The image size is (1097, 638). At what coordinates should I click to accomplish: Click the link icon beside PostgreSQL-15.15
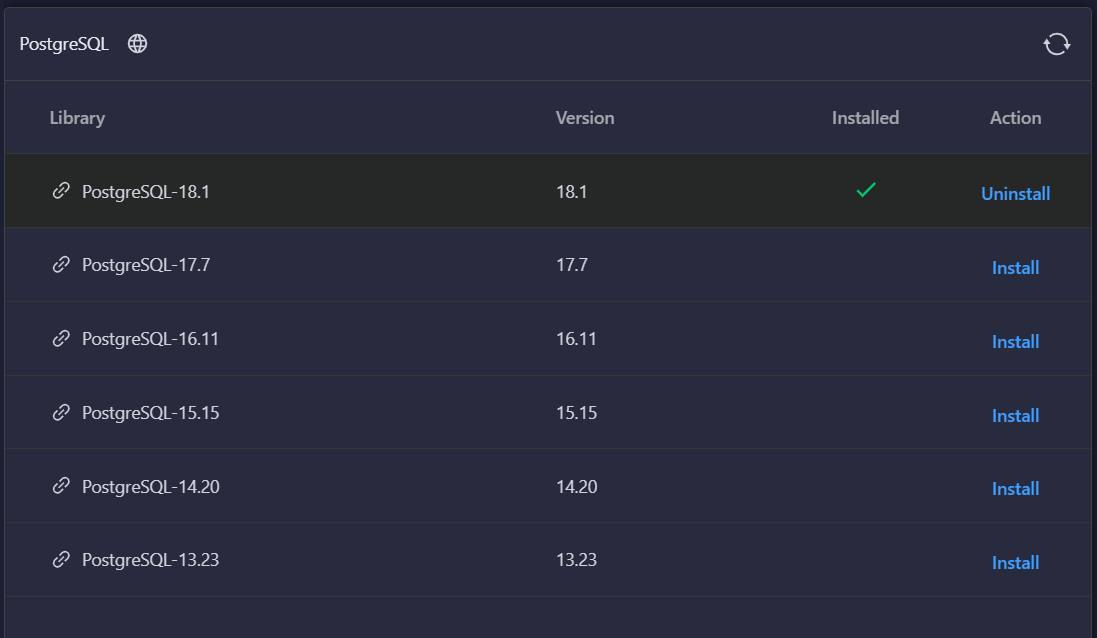coord(61,412)
